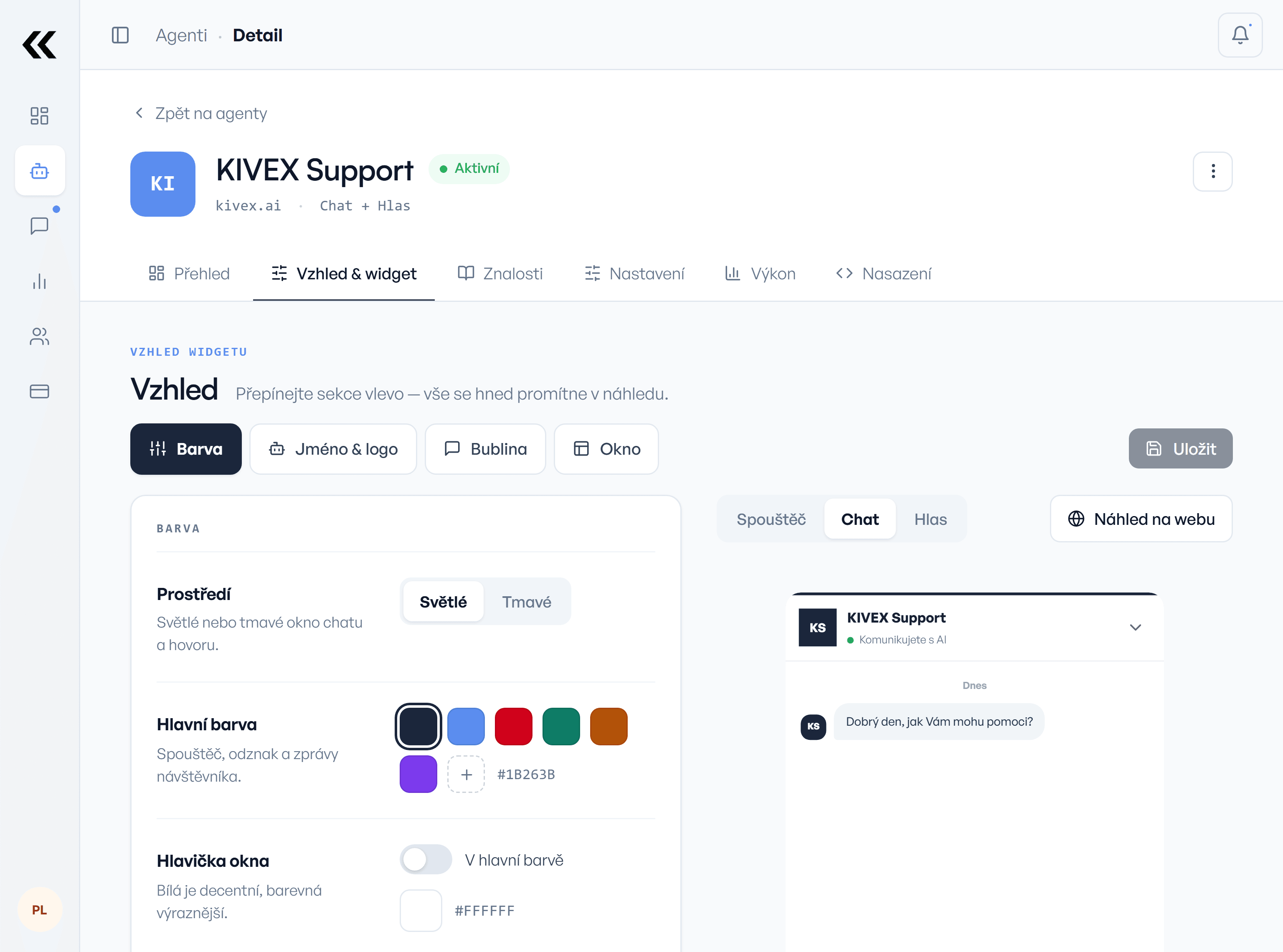Click the Agenti breadcrumb
The height and width of the screenshot is (952, 1283).
tap(181, 35)
